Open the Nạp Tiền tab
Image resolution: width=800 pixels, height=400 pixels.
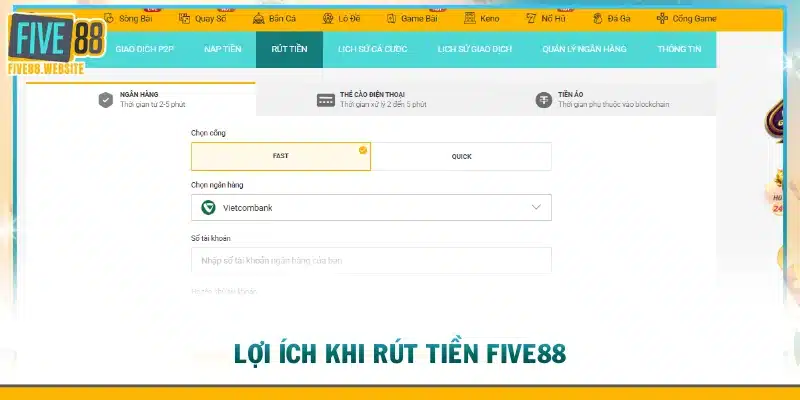point(222,49)
